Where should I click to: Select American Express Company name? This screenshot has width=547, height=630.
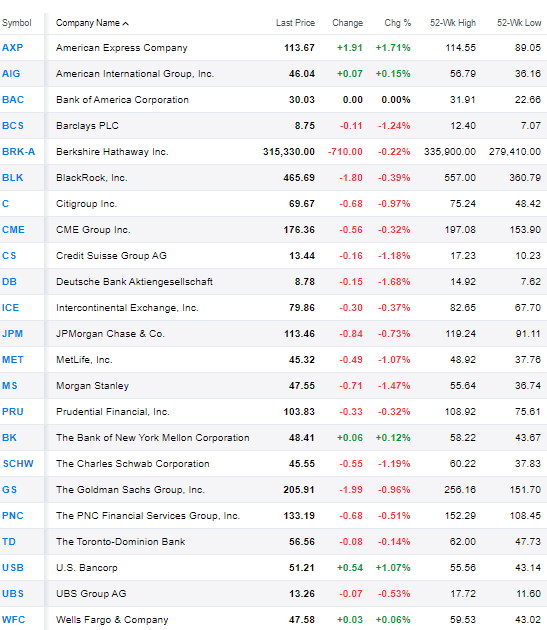(x=122, y=47)
